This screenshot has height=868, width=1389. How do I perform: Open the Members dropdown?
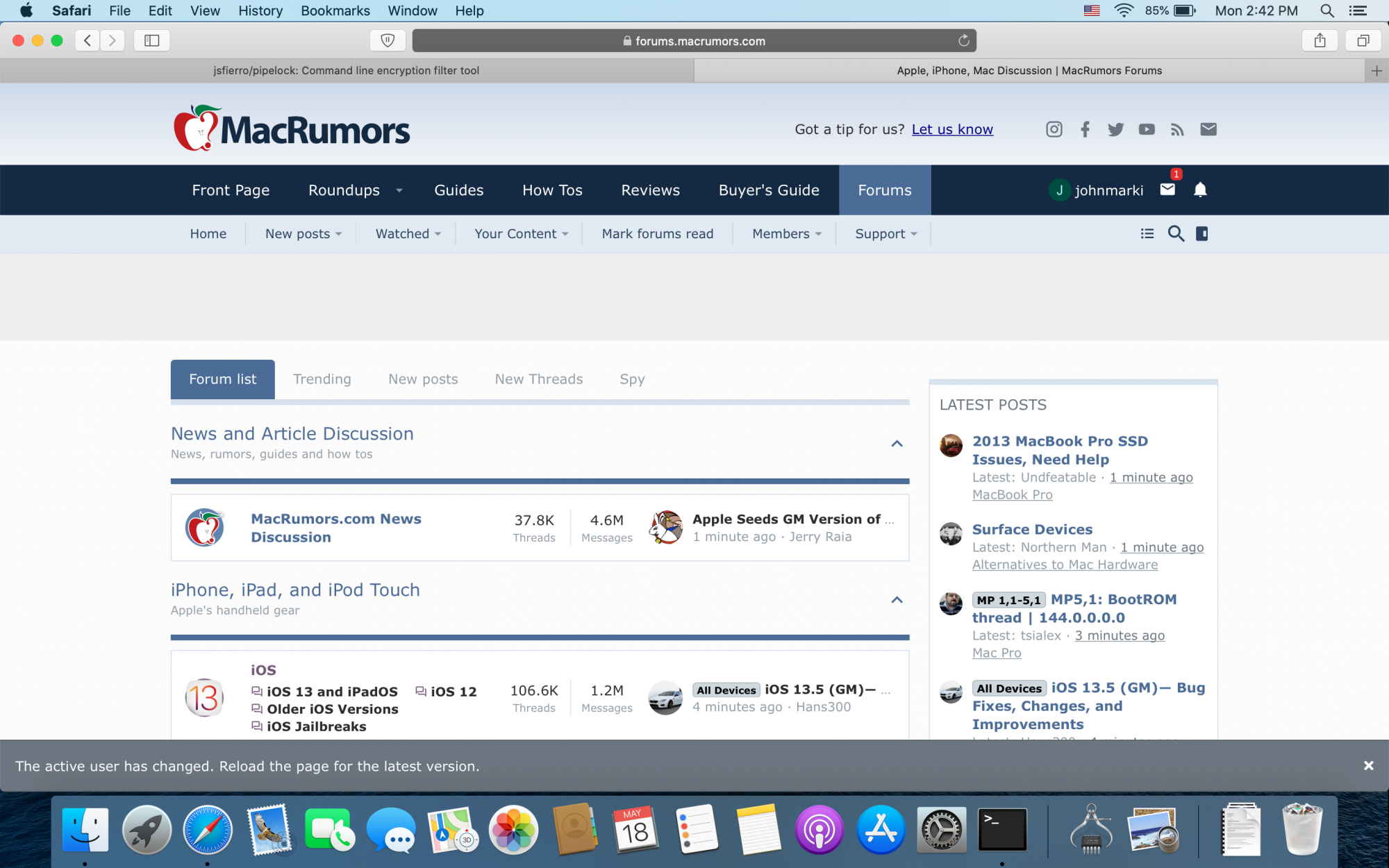point(787,234)
